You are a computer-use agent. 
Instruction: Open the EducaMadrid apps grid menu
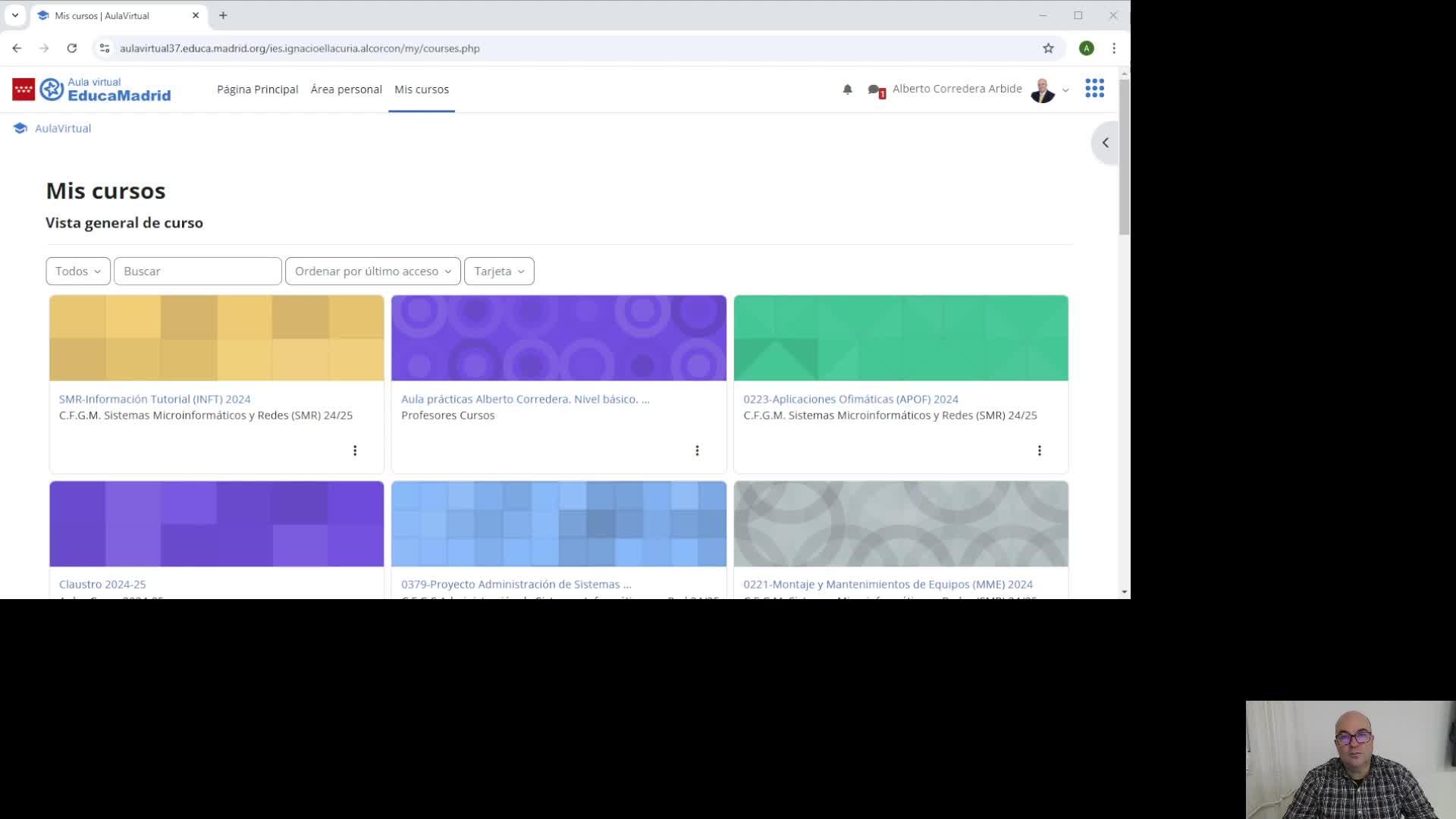click(x=1094, y=89)
